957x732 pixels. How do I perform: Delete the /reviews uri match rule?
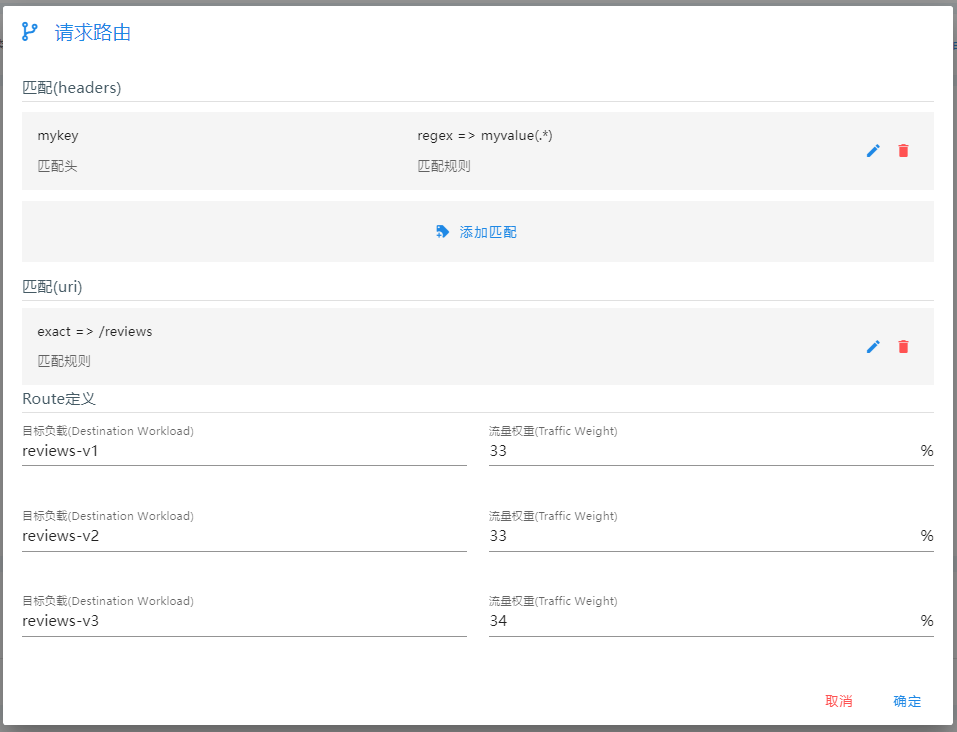coord(903,347)
